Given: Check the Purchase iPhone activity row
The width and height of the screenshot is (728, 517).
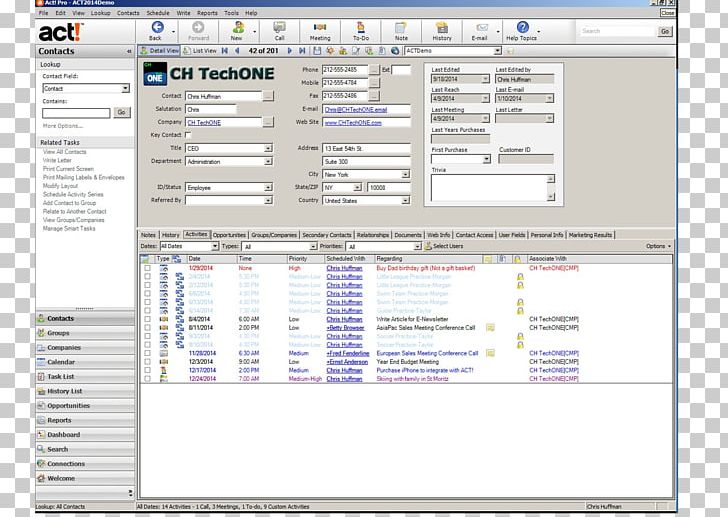Looking at the screenshot, I should 147,370.
